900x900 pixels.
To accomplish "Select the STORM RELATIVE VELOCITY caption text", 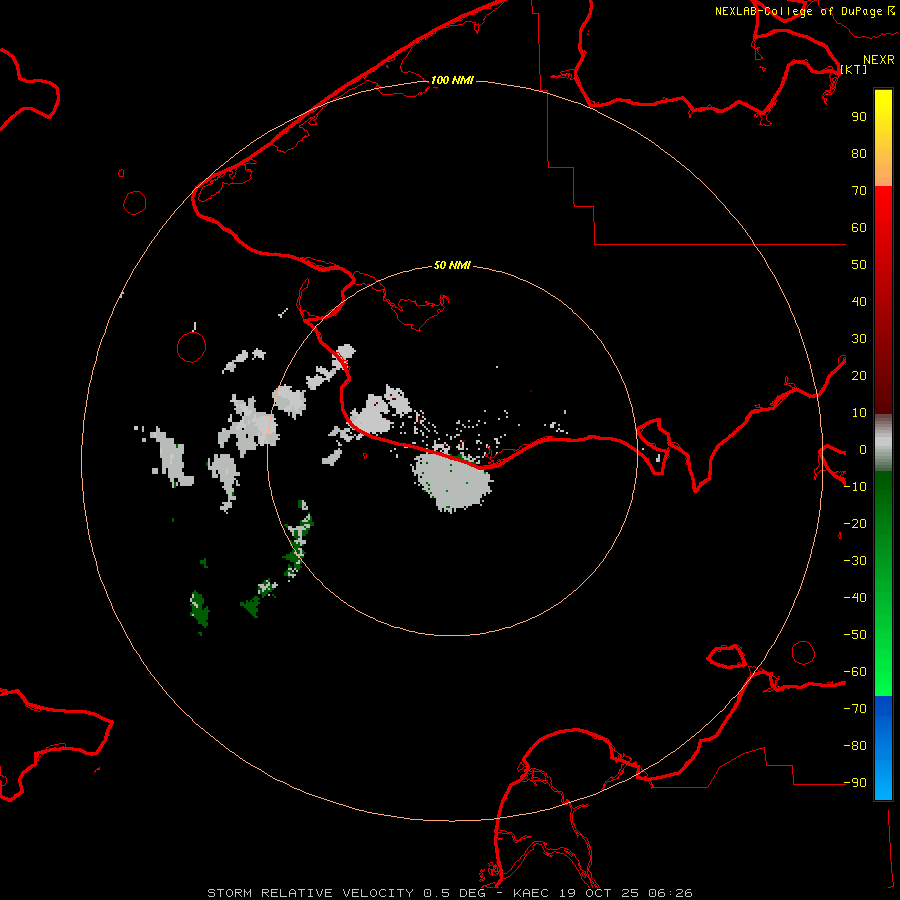I will [x=310, y=893].
